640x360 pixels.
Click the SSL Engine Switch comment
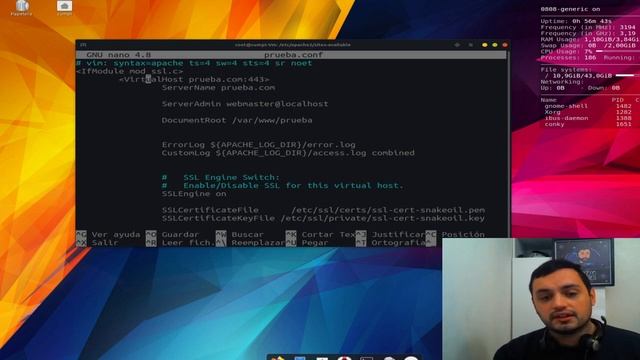221,178
